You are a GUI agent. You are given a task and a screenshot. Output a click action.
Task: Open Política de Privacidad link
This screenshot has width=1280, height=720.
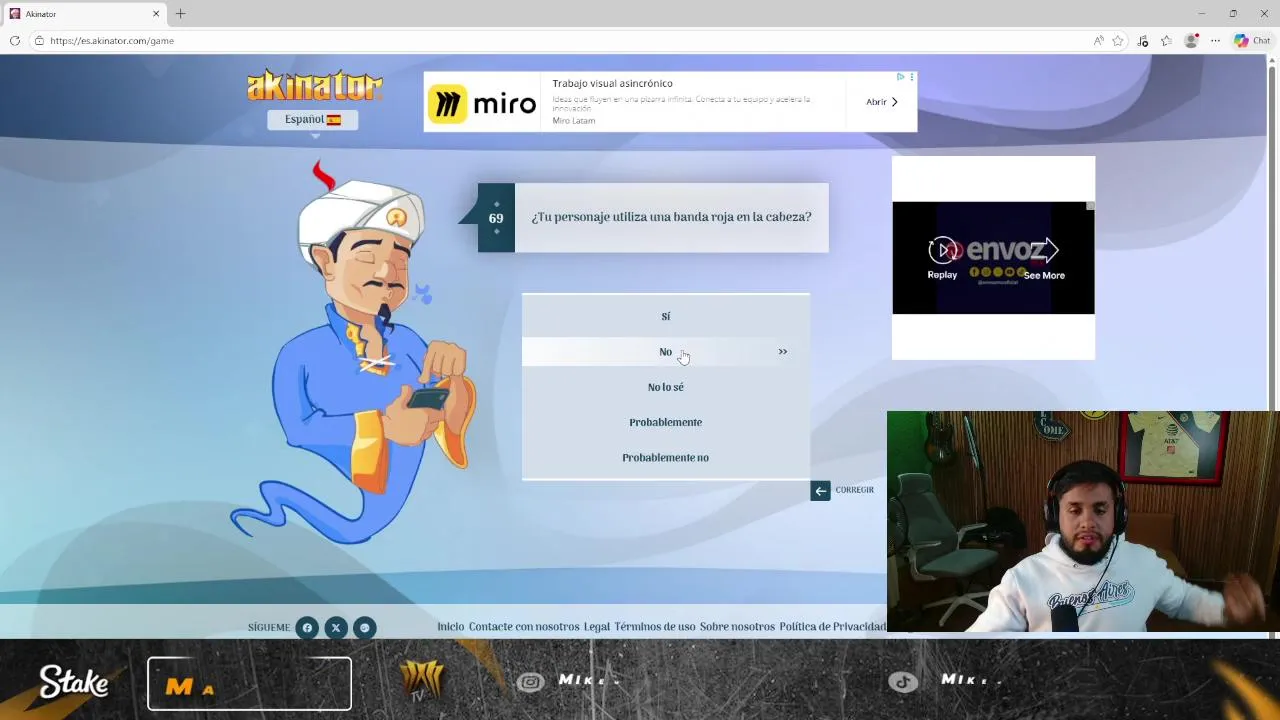click(x=832, y=627)
